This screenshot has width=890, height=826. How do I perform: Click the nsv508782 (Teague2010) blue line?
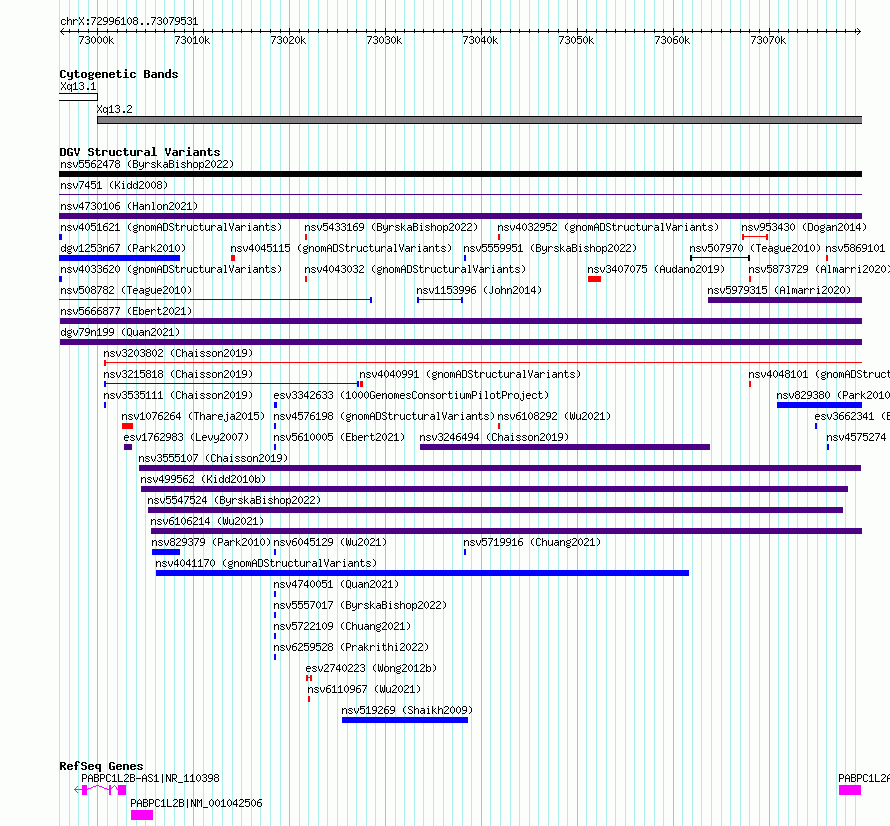(216, 300)
